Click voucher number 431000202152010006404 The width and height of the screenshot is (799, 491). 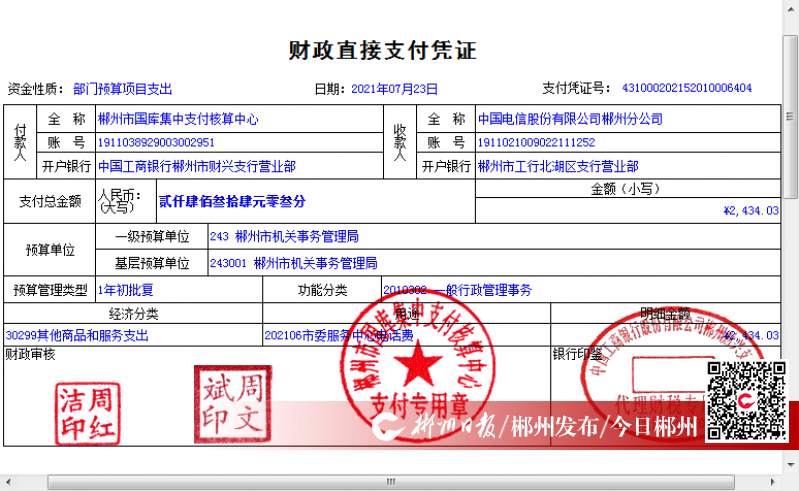(x=686, y=88)
